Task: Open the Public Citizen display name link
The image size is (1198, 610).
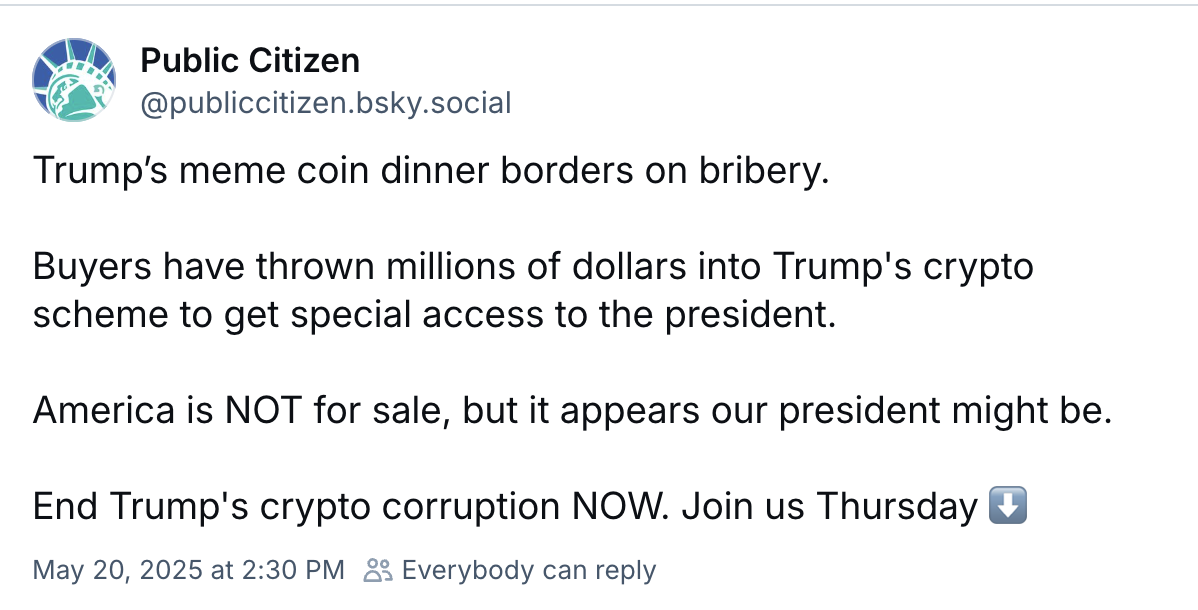Action: pyautogui.click(x=249, y=61)
